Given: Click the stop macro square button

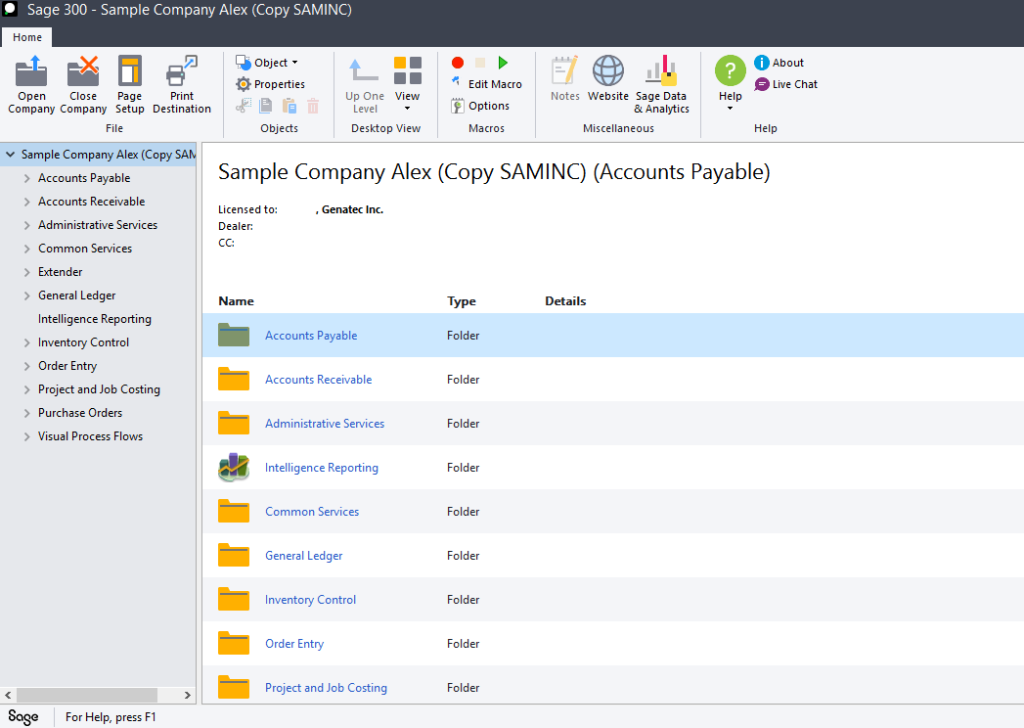Looking at the screenshot, I should [480, 63].
